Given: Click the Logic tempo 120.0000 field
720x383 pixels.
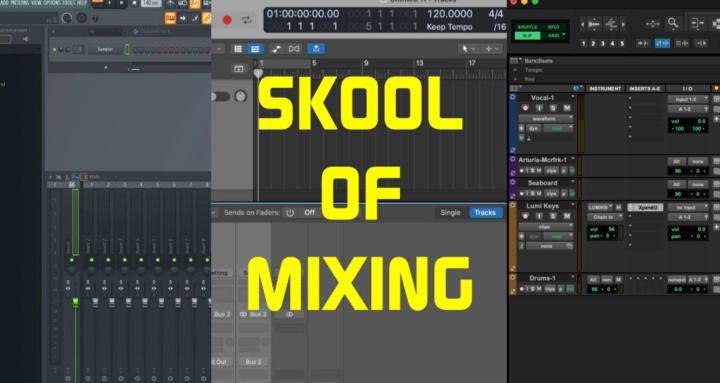Looking at the screenshot, I should 450,14.
